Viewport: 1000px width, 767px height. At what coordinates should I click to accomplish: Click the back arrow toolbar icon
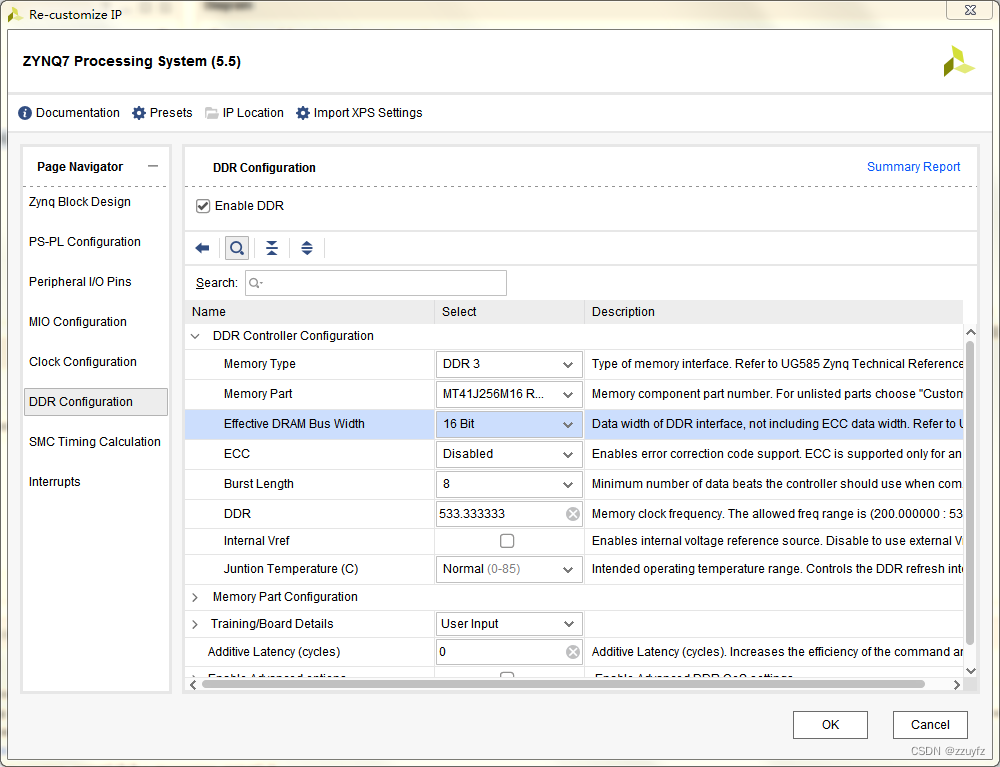tap(202, 248)
